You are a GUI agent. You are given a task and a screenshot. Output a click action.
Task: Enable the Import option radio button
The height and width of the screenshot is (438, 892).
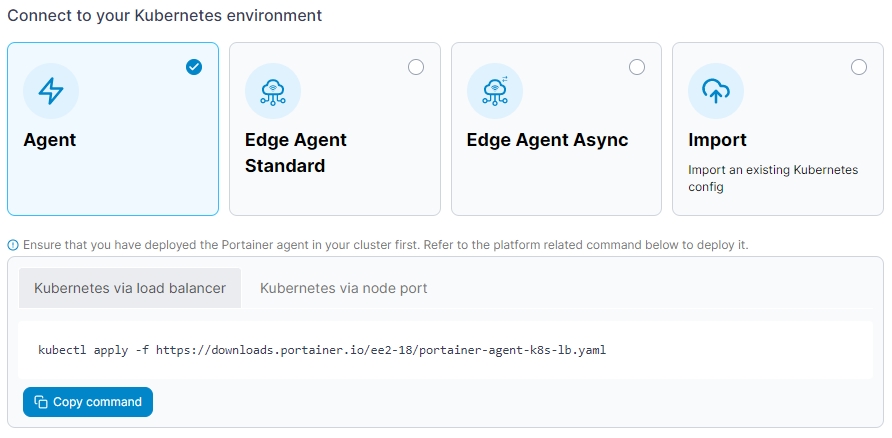pos(859,67)
